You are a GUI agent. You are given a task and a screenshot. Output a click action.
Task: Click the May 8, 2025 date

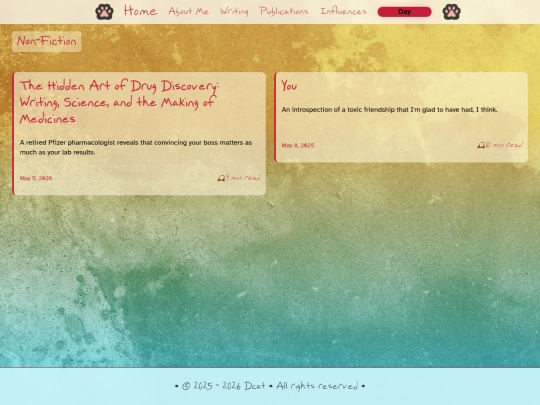pyautogui.click(x=298, y=145)
